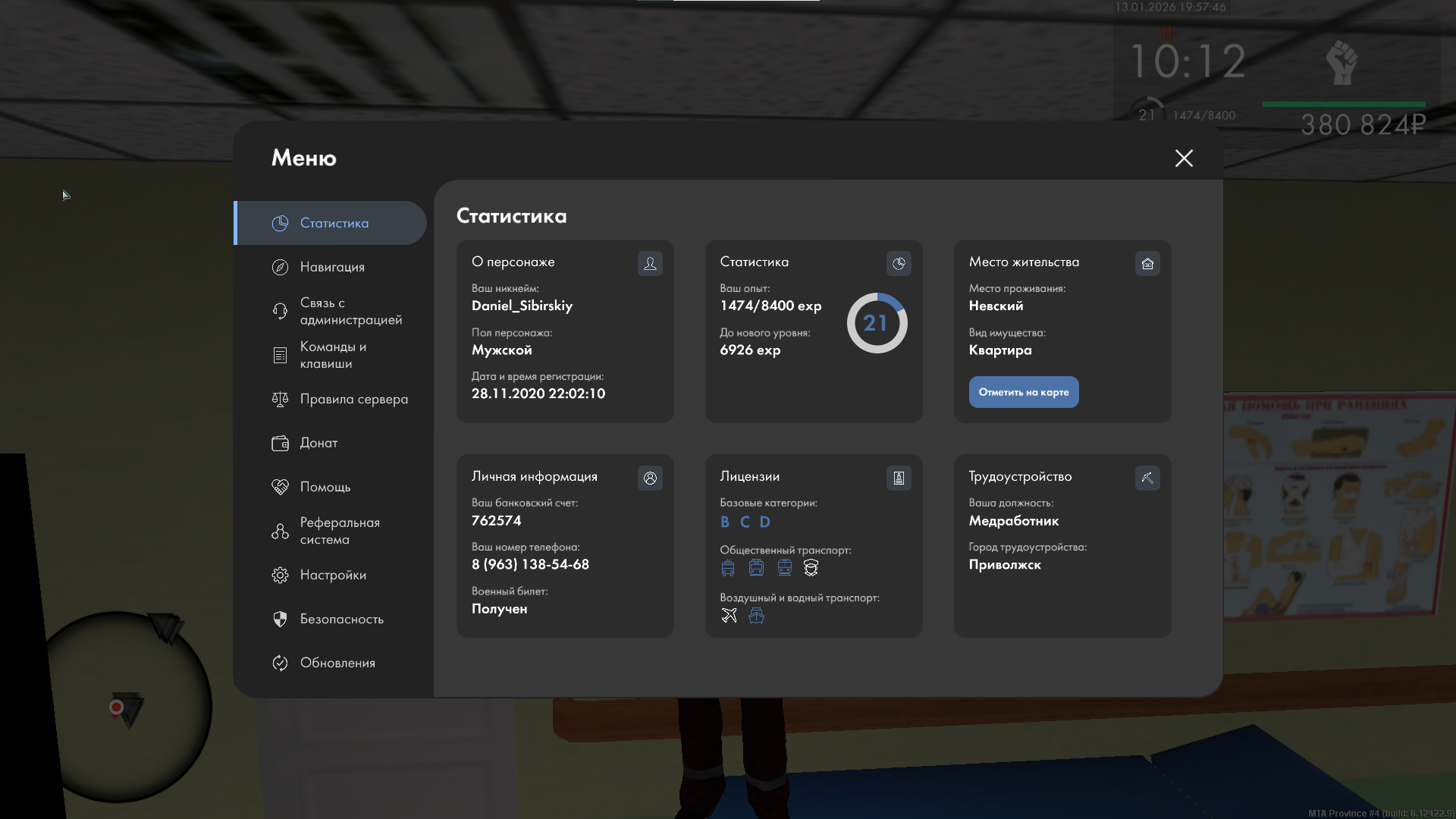Image resolution: width=1456 pixels, height=819 pixels.
Task: Open the Безопасность section
Action: [341, 619]
